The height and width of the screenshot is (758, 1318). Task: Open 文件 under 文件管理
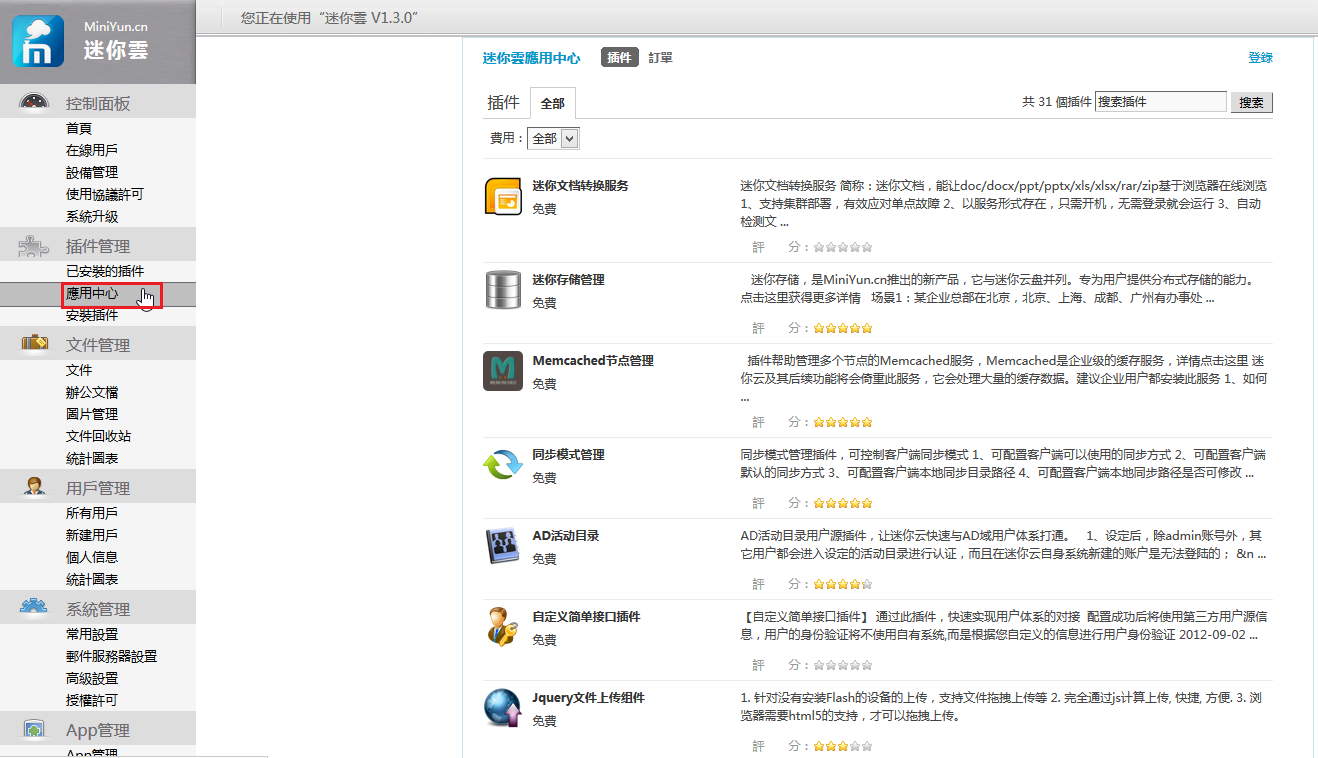(x=79, y=370)
